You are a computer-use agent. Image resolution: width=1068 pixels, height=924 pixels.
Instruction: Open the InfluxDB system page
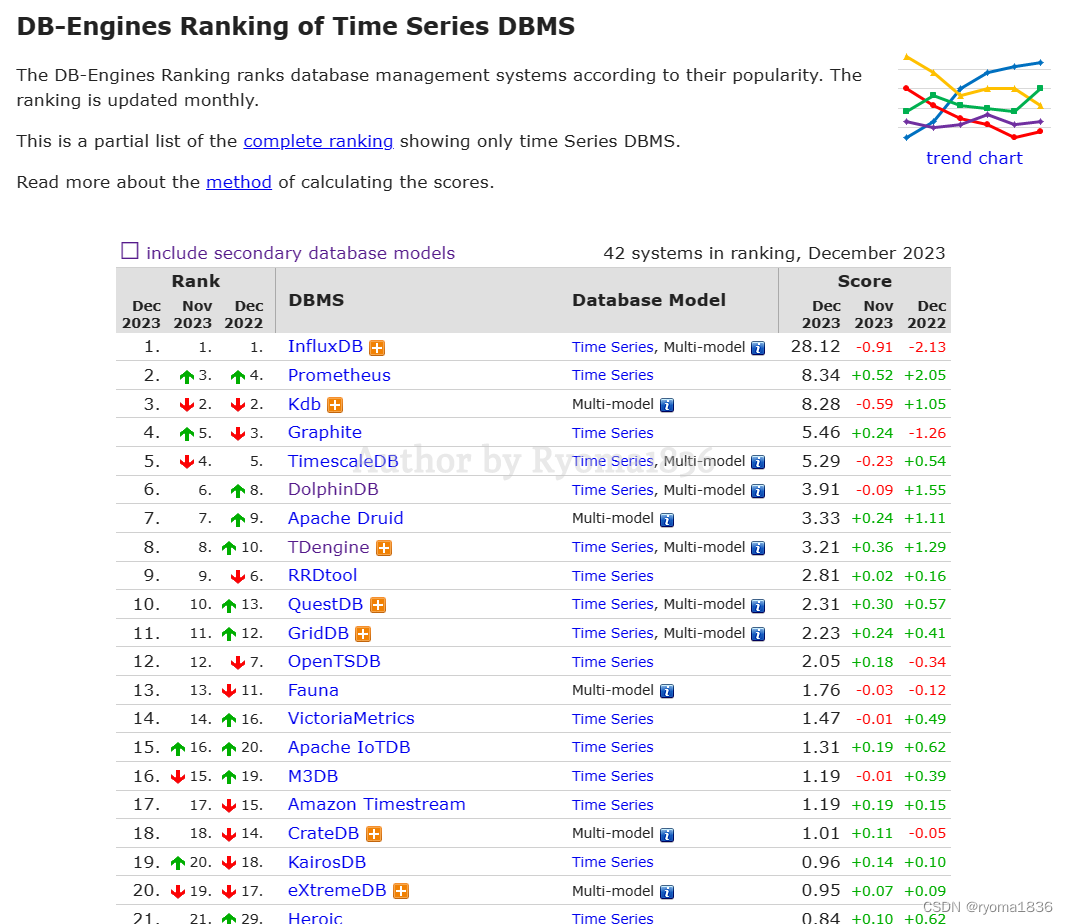[325, 346]
